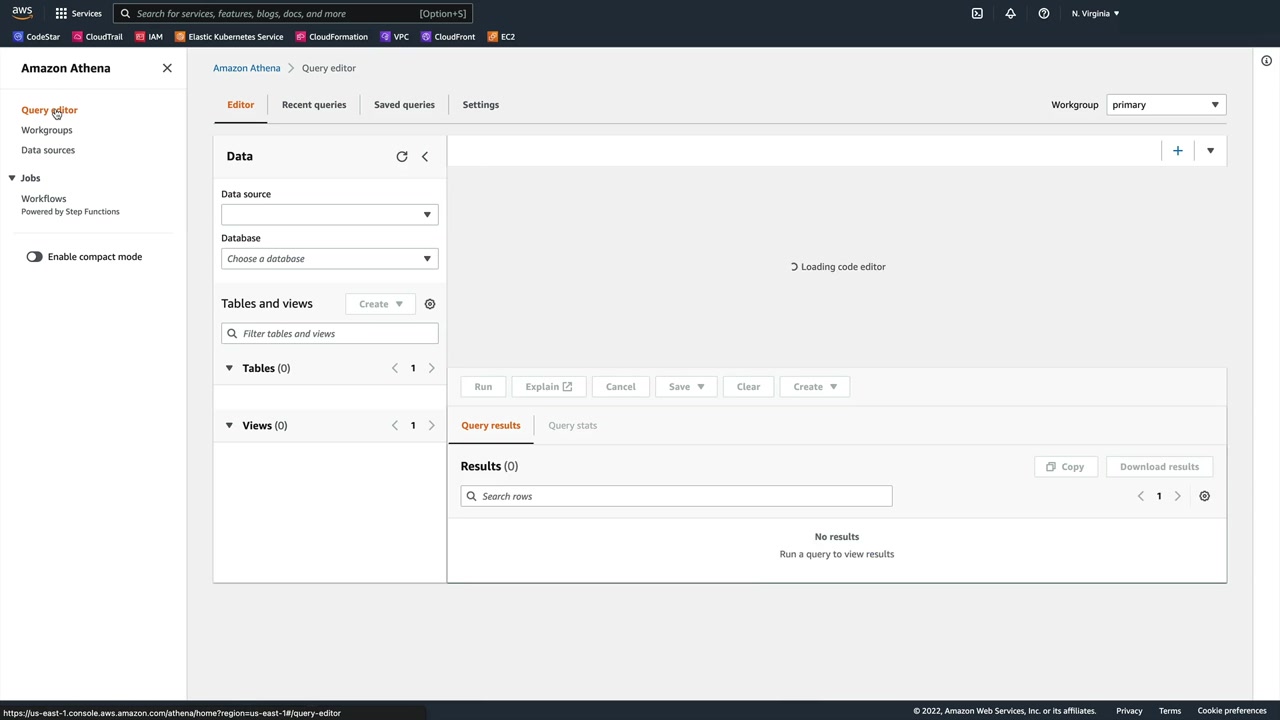Go to next Tables page
1280x720 pixels.
coord(432,368)
